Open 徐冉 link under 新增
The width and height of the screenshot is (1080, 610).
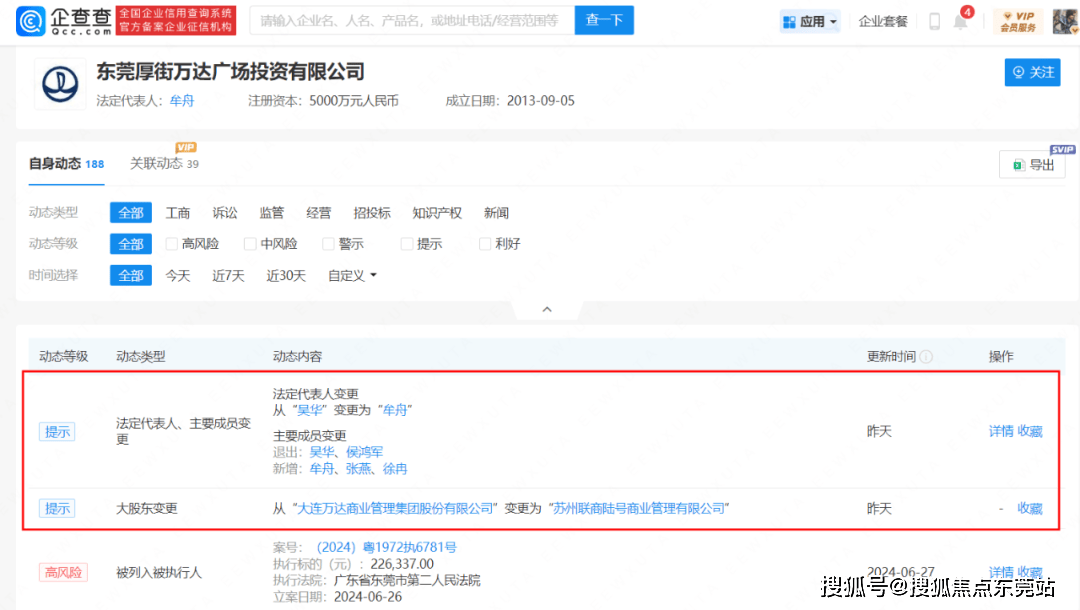click(395, 469)
